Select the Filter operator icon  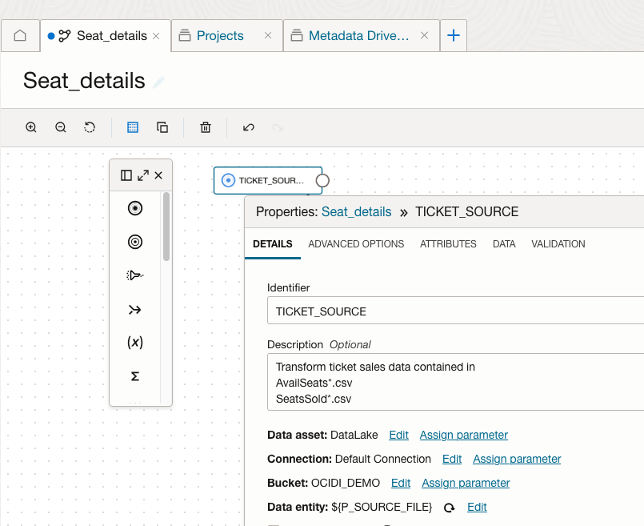135,275
